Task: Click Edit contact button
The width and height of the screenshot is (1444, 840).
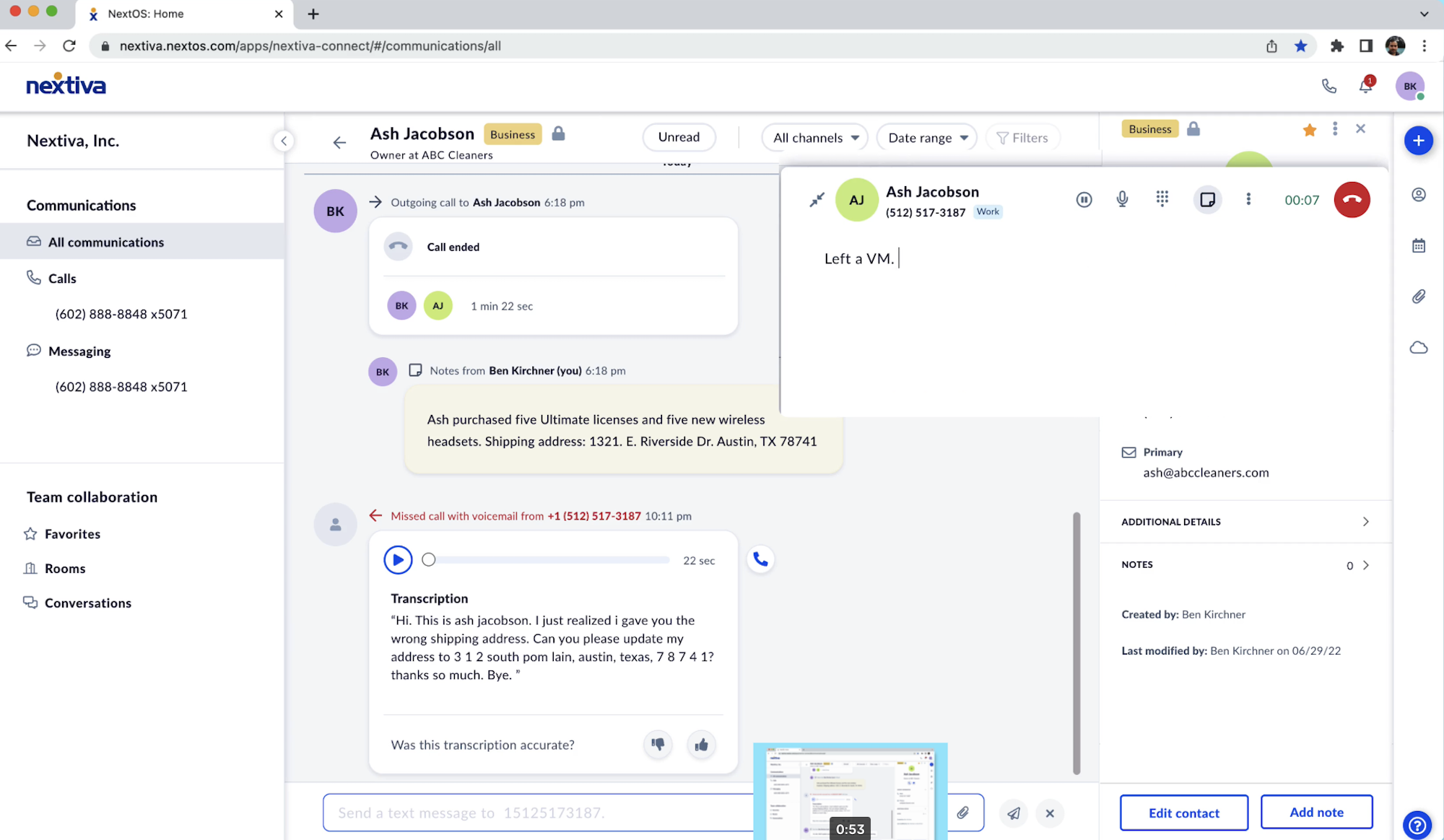Action: [x=1184, y=813]
